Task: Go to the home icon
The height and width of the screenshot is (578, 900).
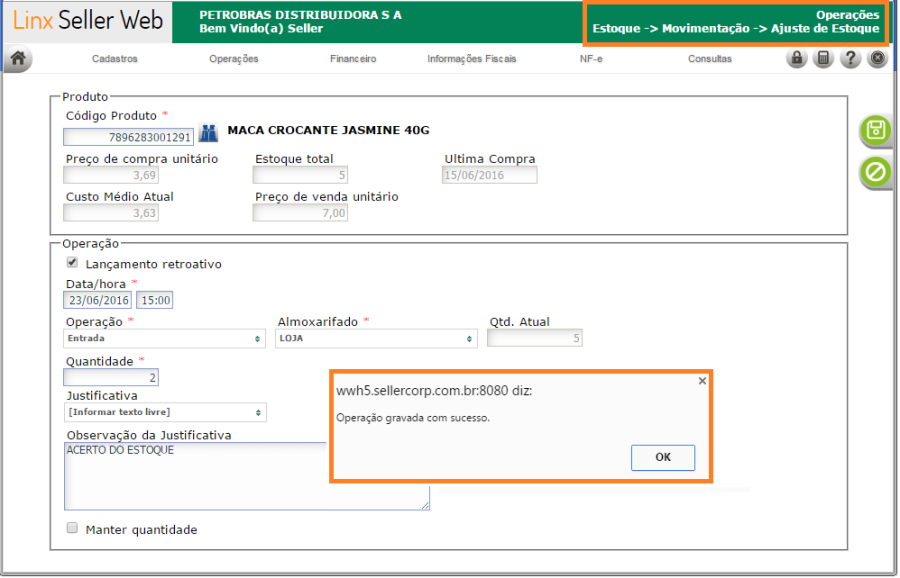Action: pyautogui.click(x=18, y=58)
